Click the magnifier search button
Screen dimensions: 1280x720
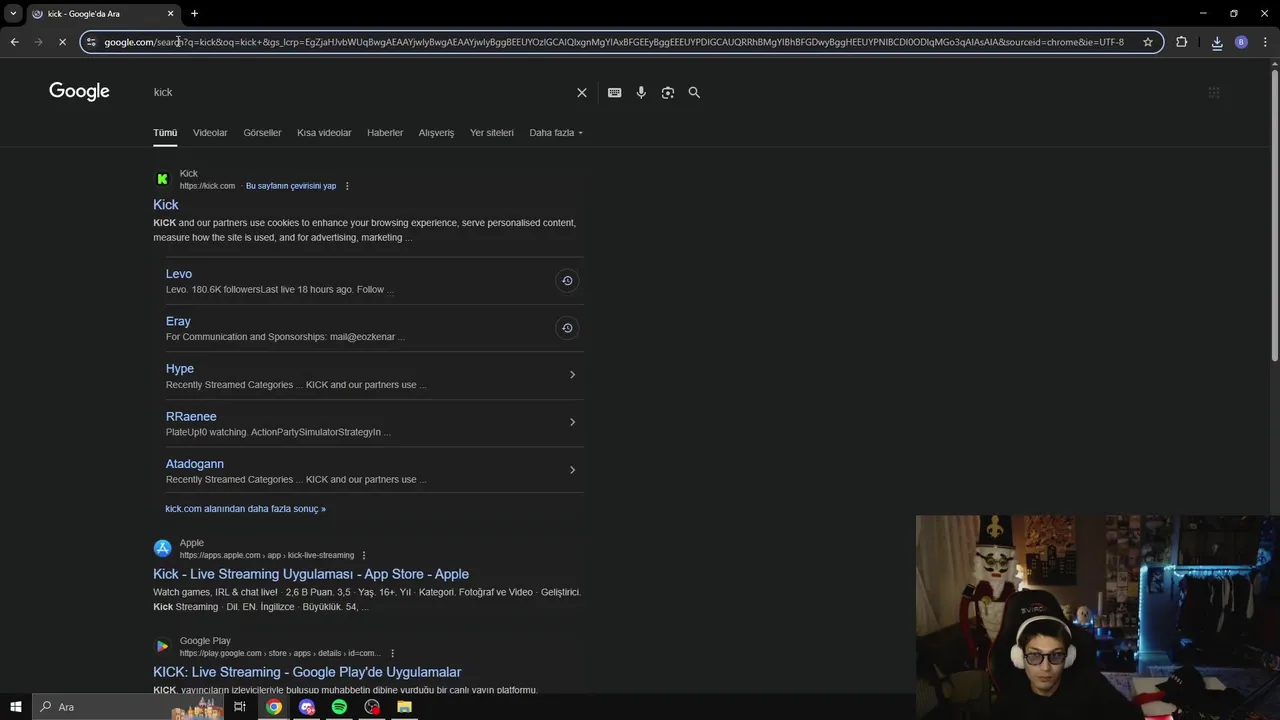pos(694,92)
